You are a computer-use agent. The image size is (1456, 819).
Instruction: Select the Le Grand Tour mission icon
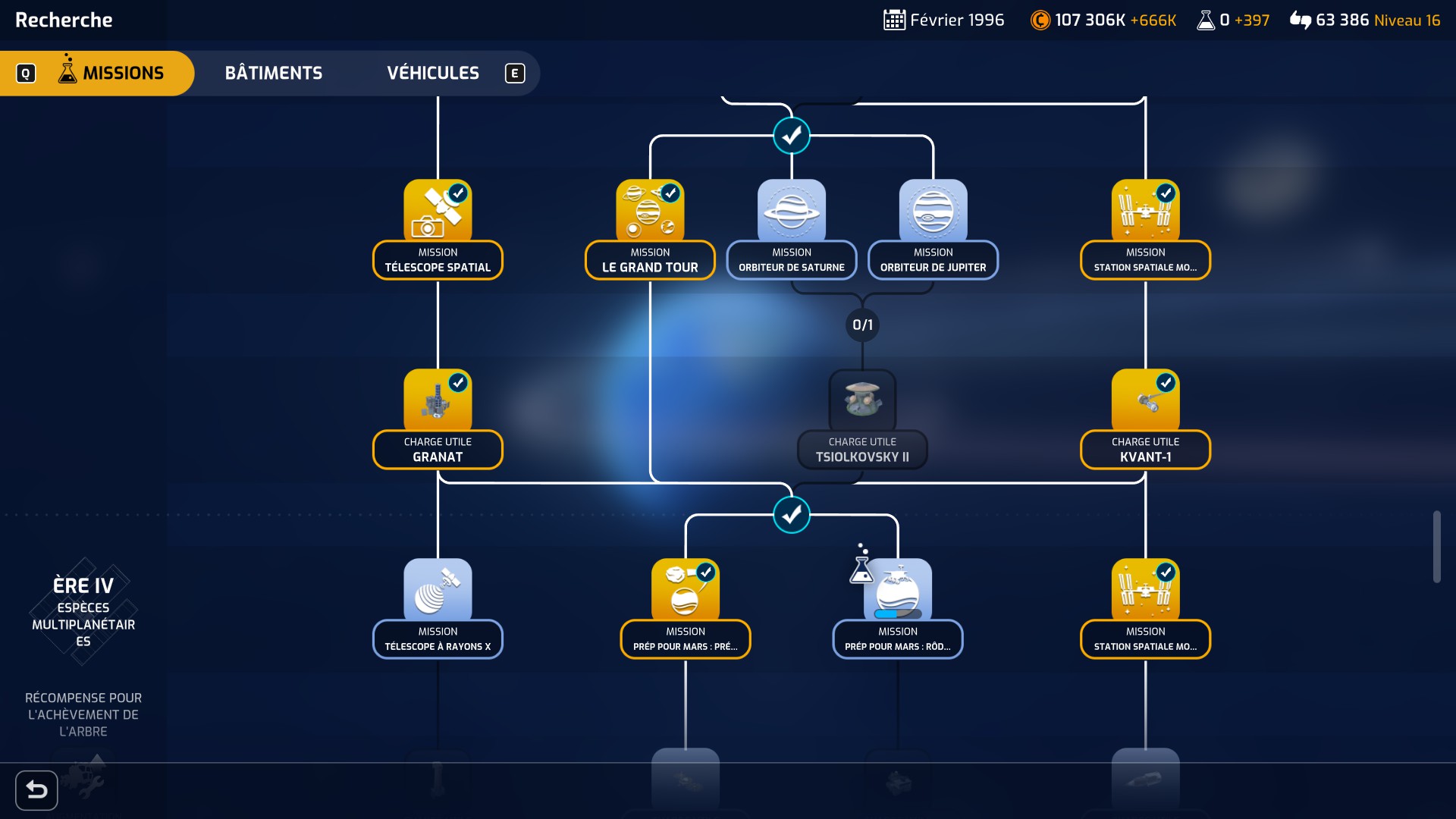[650, 212]
